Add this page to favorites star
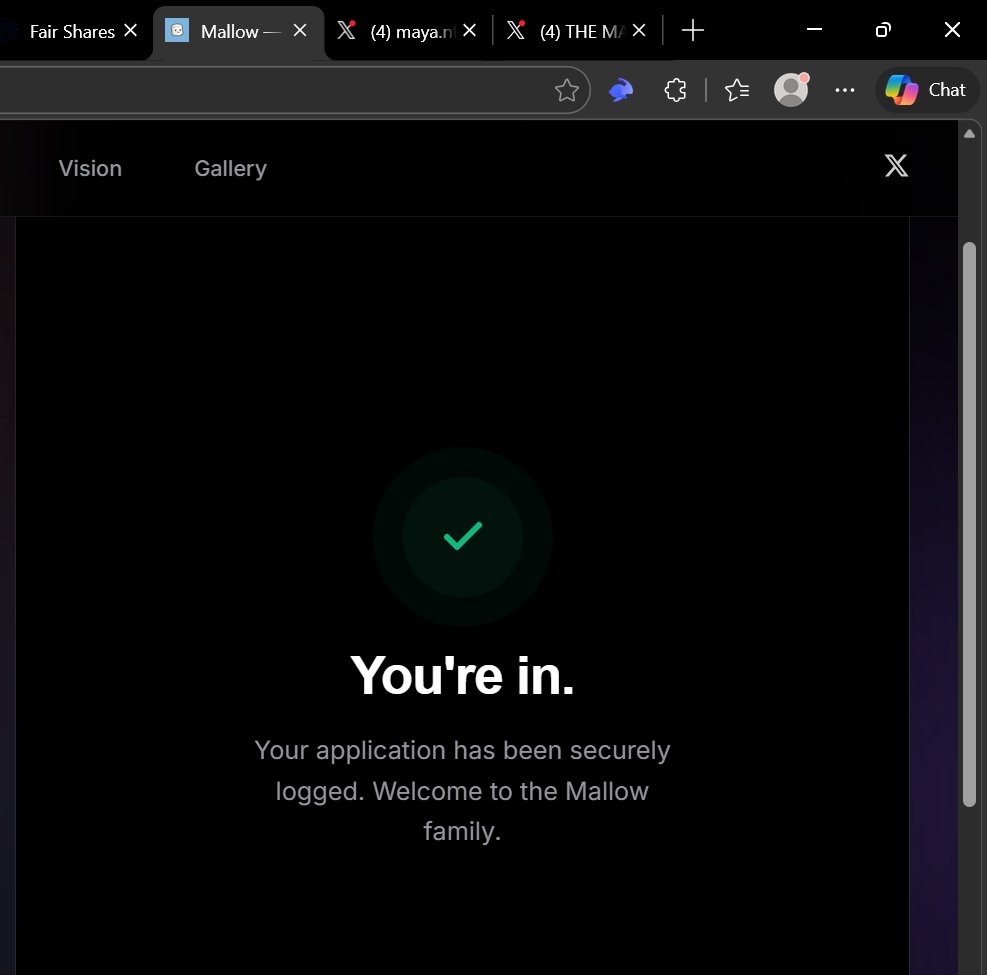 (567, 90)
